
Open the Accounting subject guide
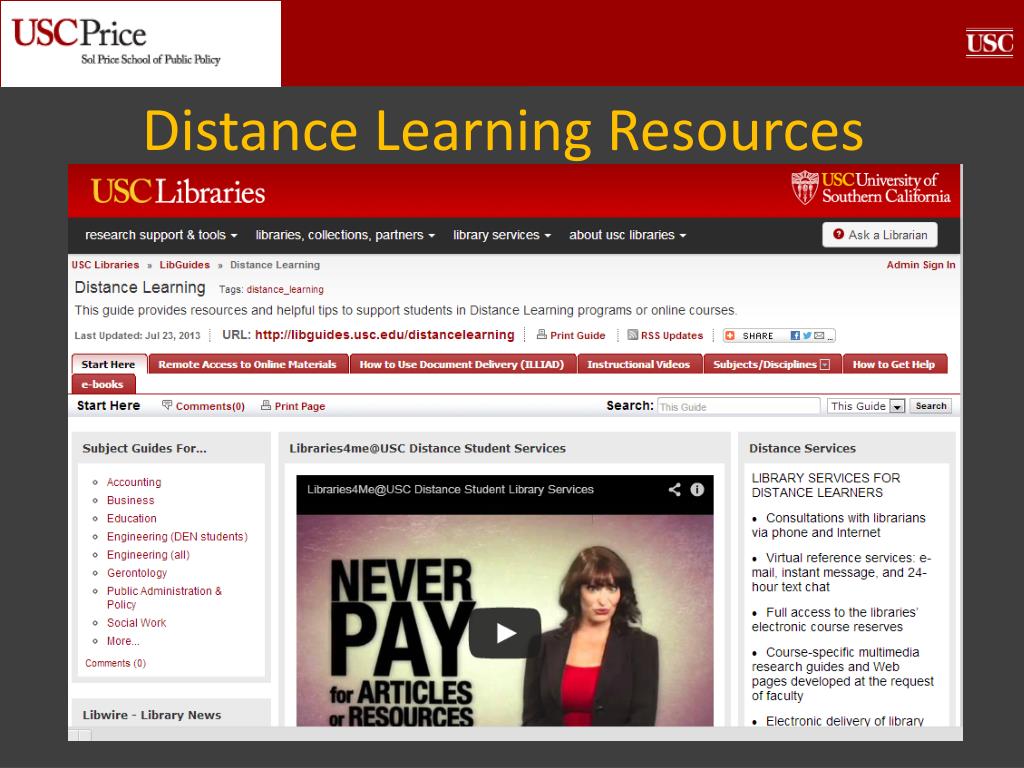pyautogui.click(x=134, y=482)
